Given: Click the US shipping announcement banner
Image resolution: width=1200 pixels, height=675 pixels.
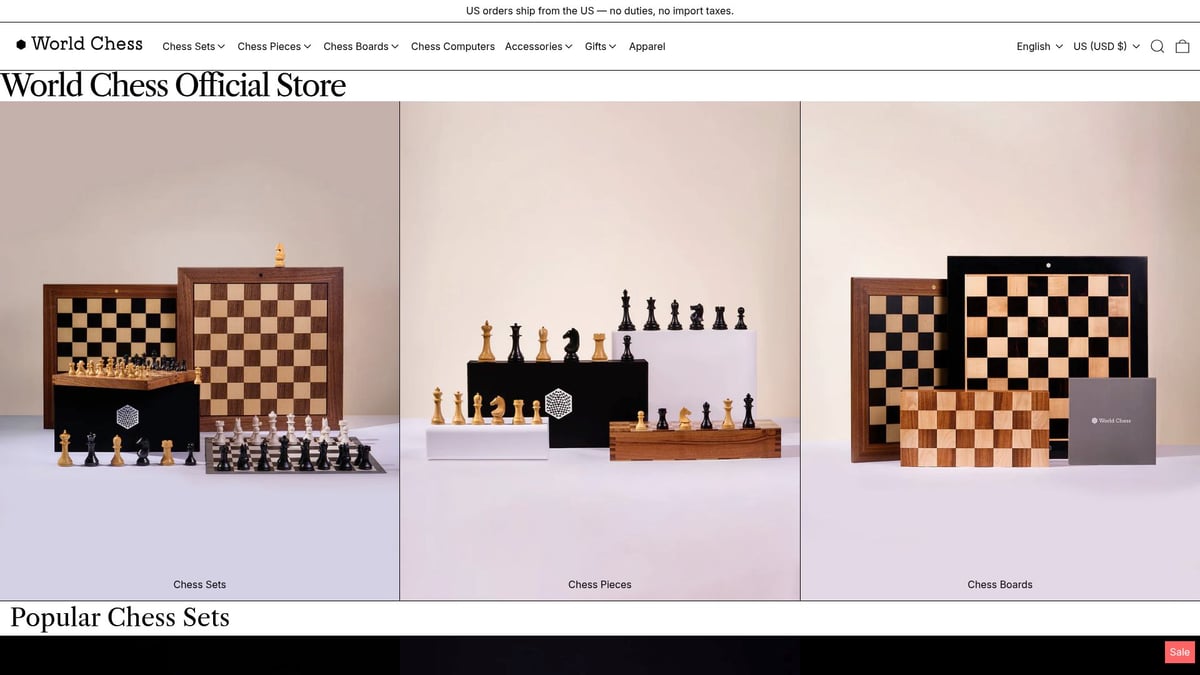Looking at the screenshot, I should (x=600, y=11).
